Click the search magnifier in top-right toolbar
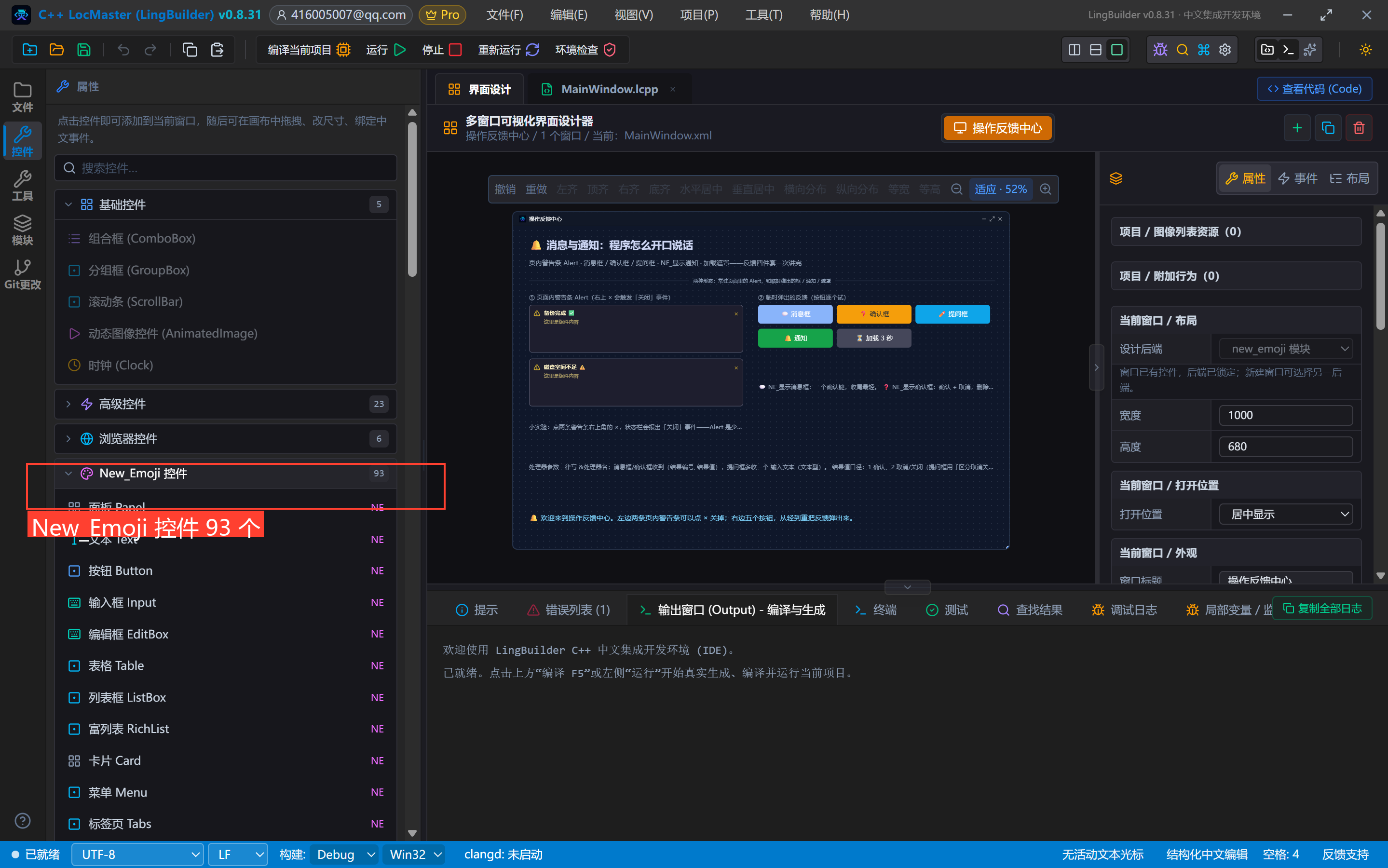1388x868 pixels. 1182,50
